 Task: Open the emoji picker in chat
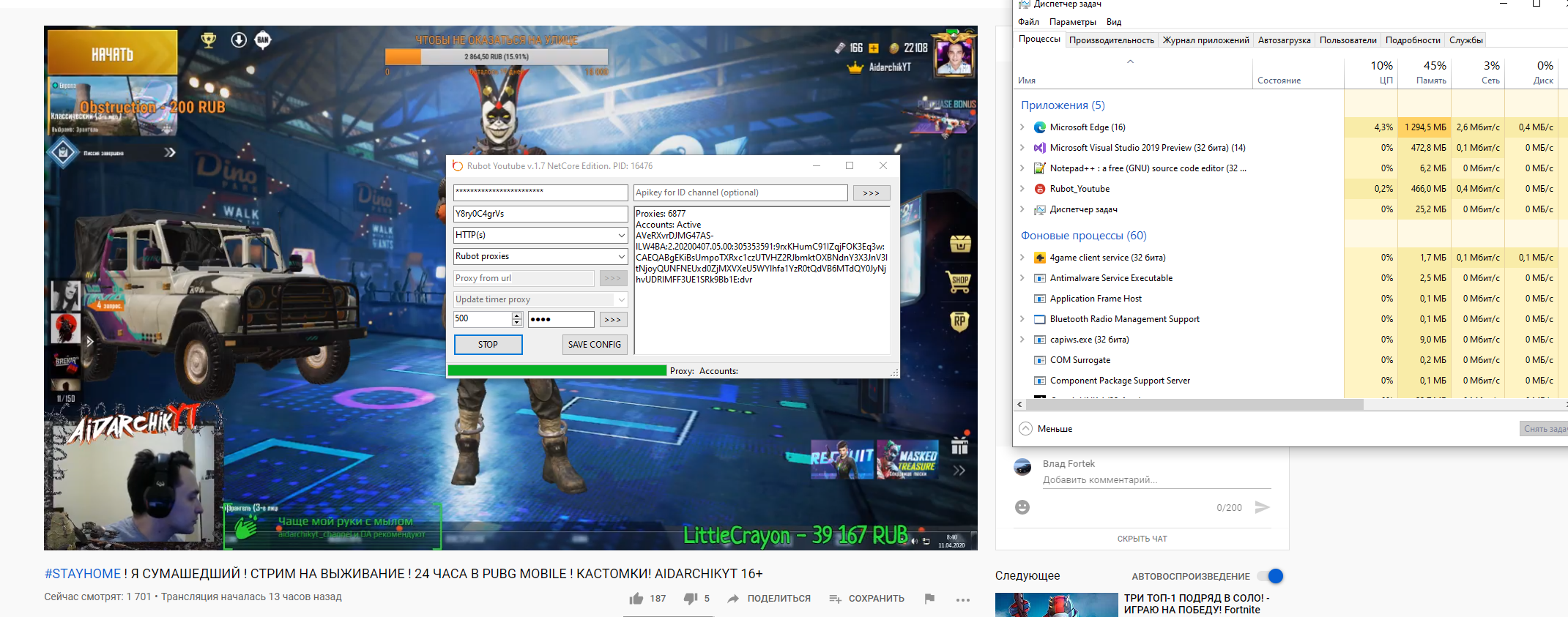pos(1022,507)
